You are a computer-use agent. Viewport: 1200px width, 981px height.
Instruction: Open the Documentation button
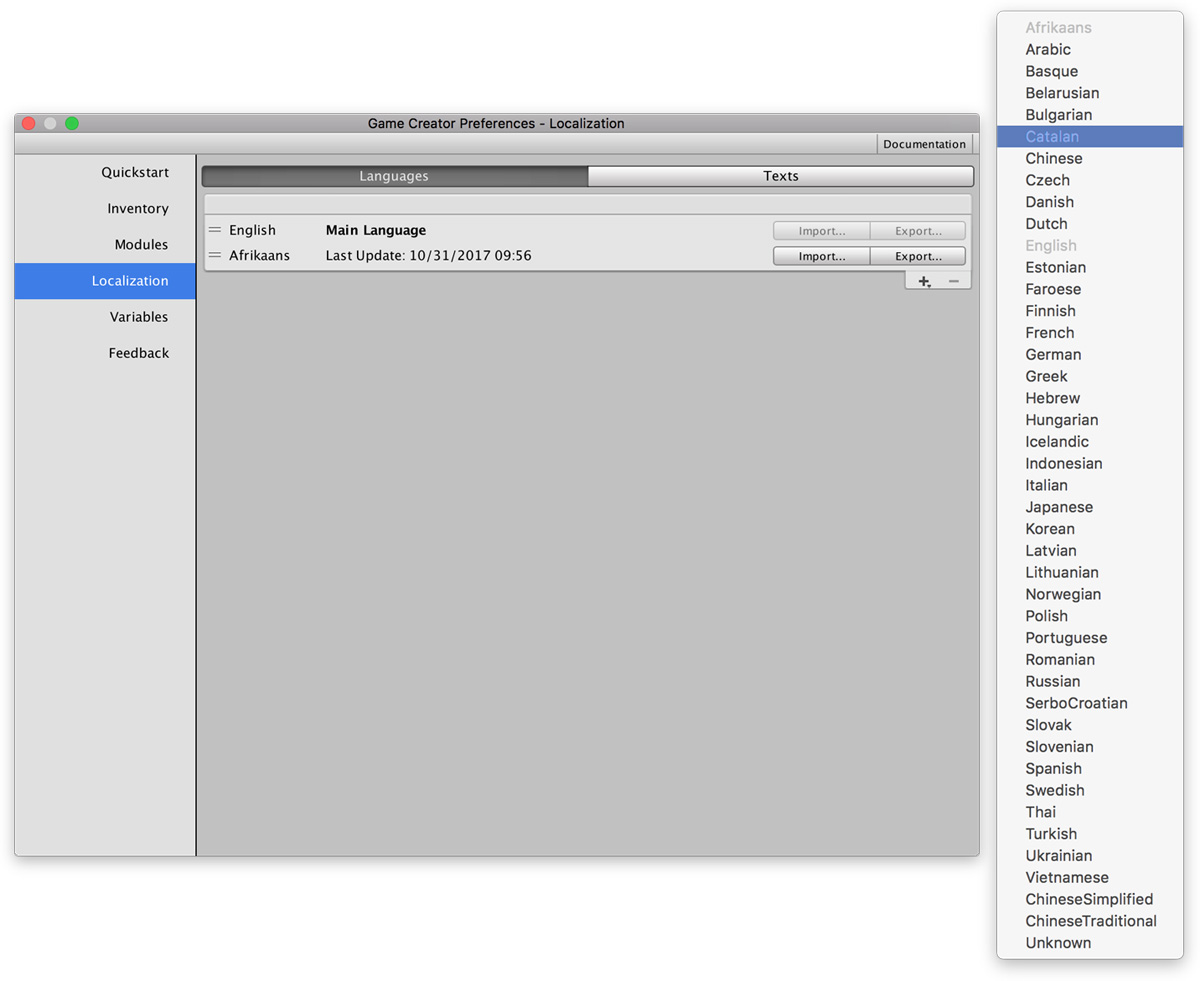tap(924, 144)
